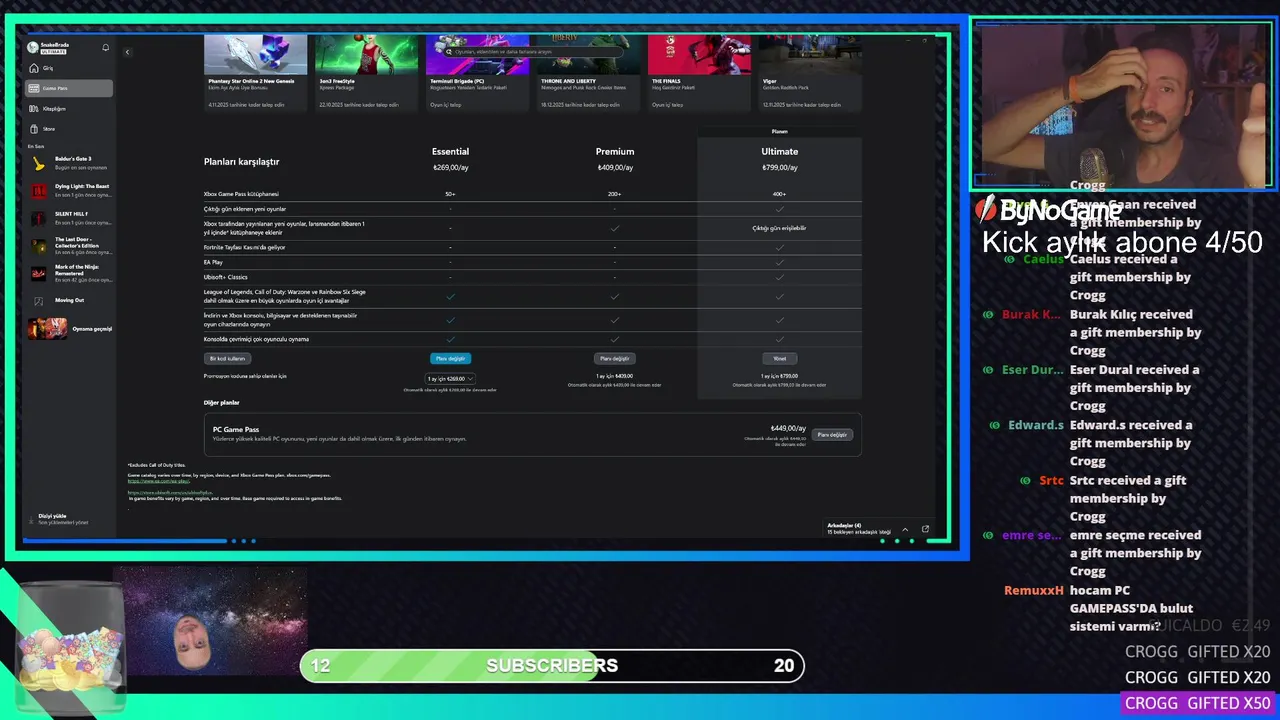Screen dimensions: 1280x720
Task: Click Arkadaşlar (4) friends label
Action: pyautogui.click(x=844, y=525)
